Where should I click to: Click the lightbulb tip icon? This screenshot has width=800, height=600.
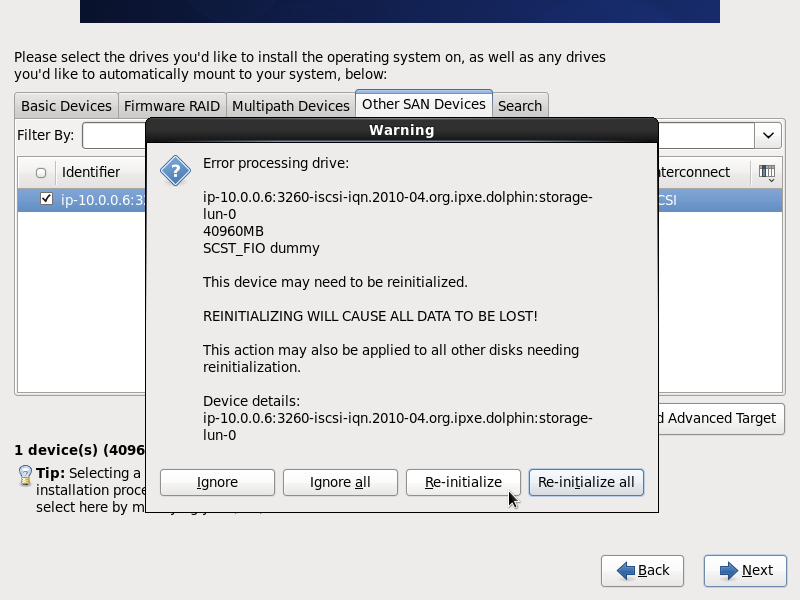pyautogui.click(x=25, y=474)
